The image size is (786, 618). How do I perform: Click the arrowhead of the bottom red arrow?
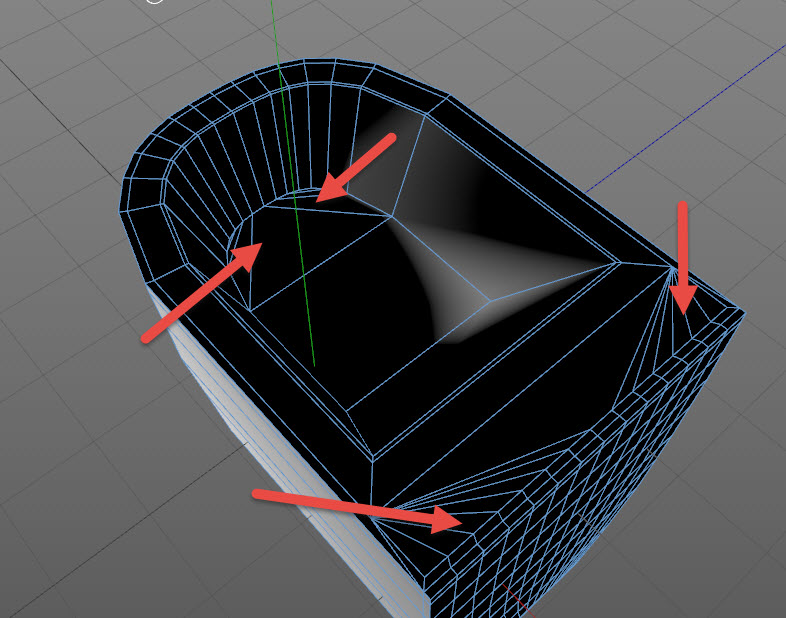tap(446, 520)
